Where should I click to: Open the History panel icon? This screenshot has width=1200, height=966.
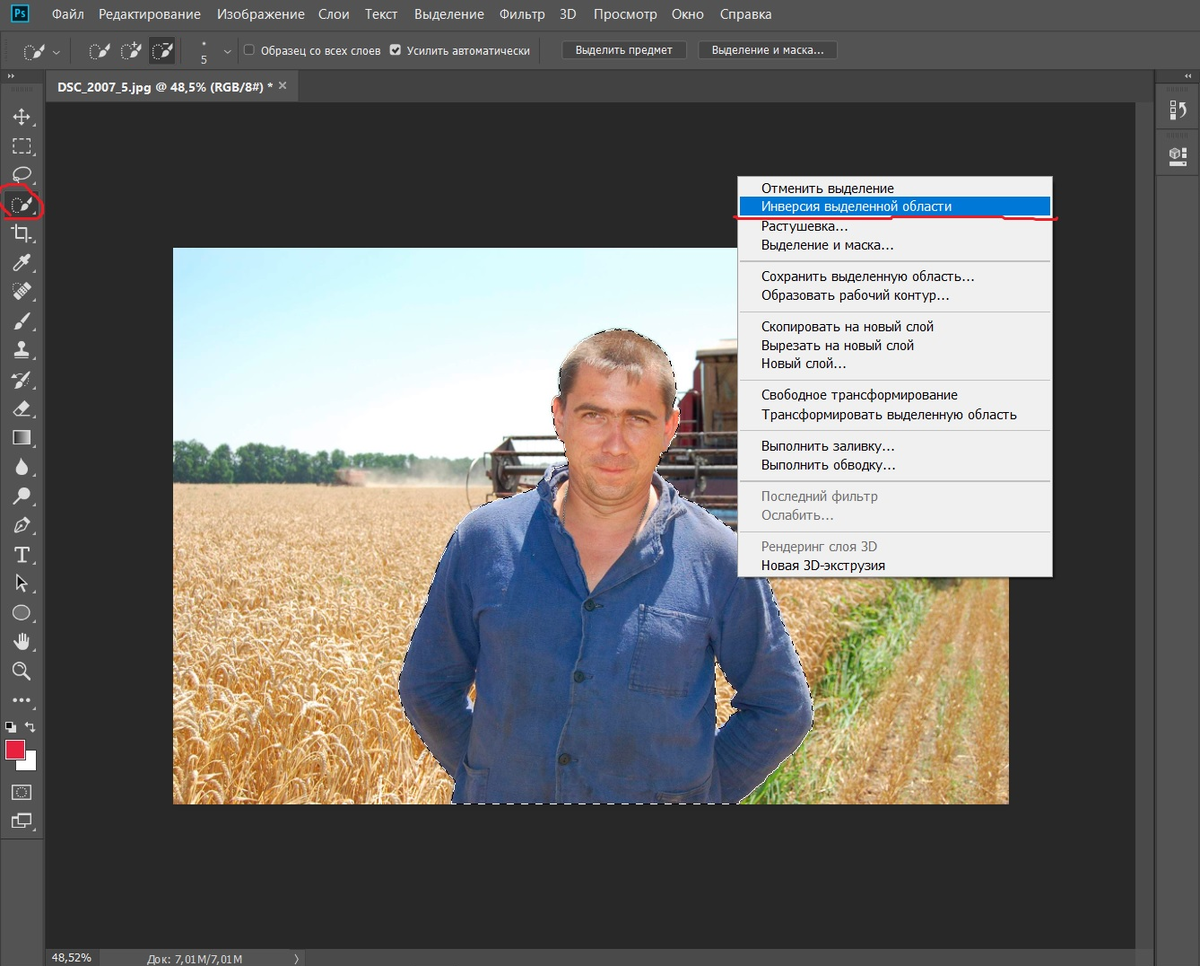(x=1177, y=111)
